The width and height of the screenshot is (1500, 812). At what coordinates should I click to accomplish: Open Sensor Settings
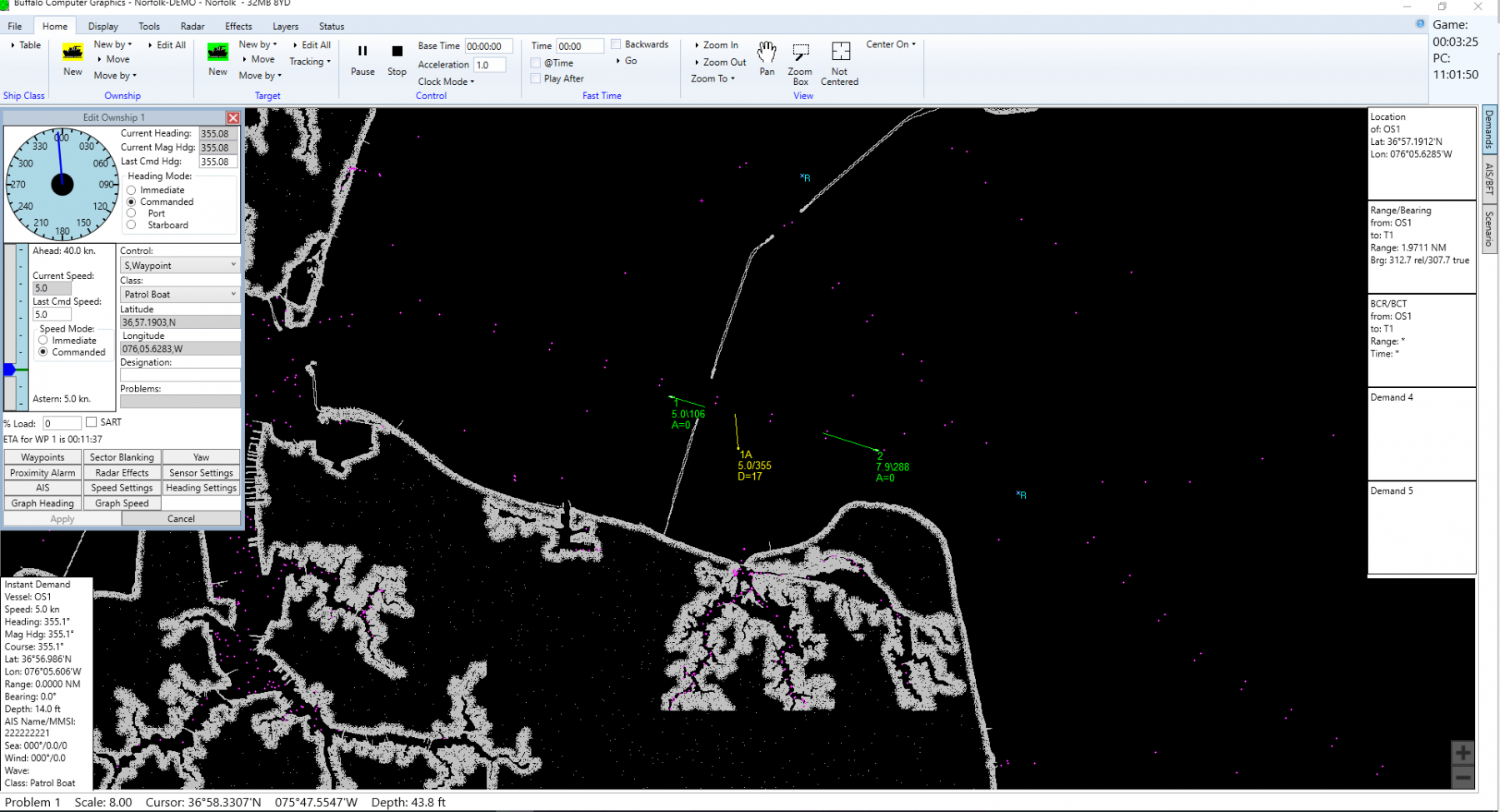(x=201, y=473)
